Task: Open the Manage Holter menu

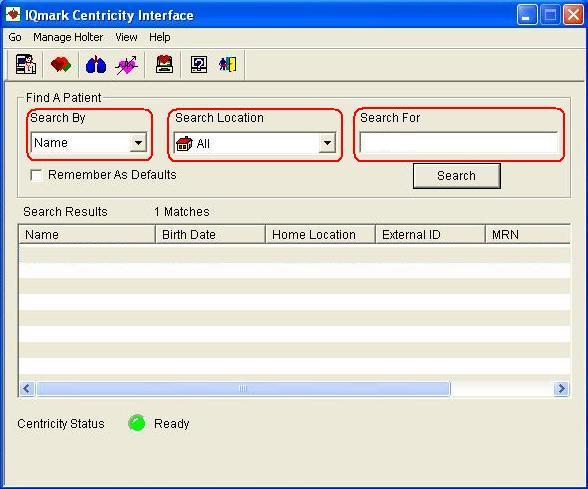Action: click(68, 37)
